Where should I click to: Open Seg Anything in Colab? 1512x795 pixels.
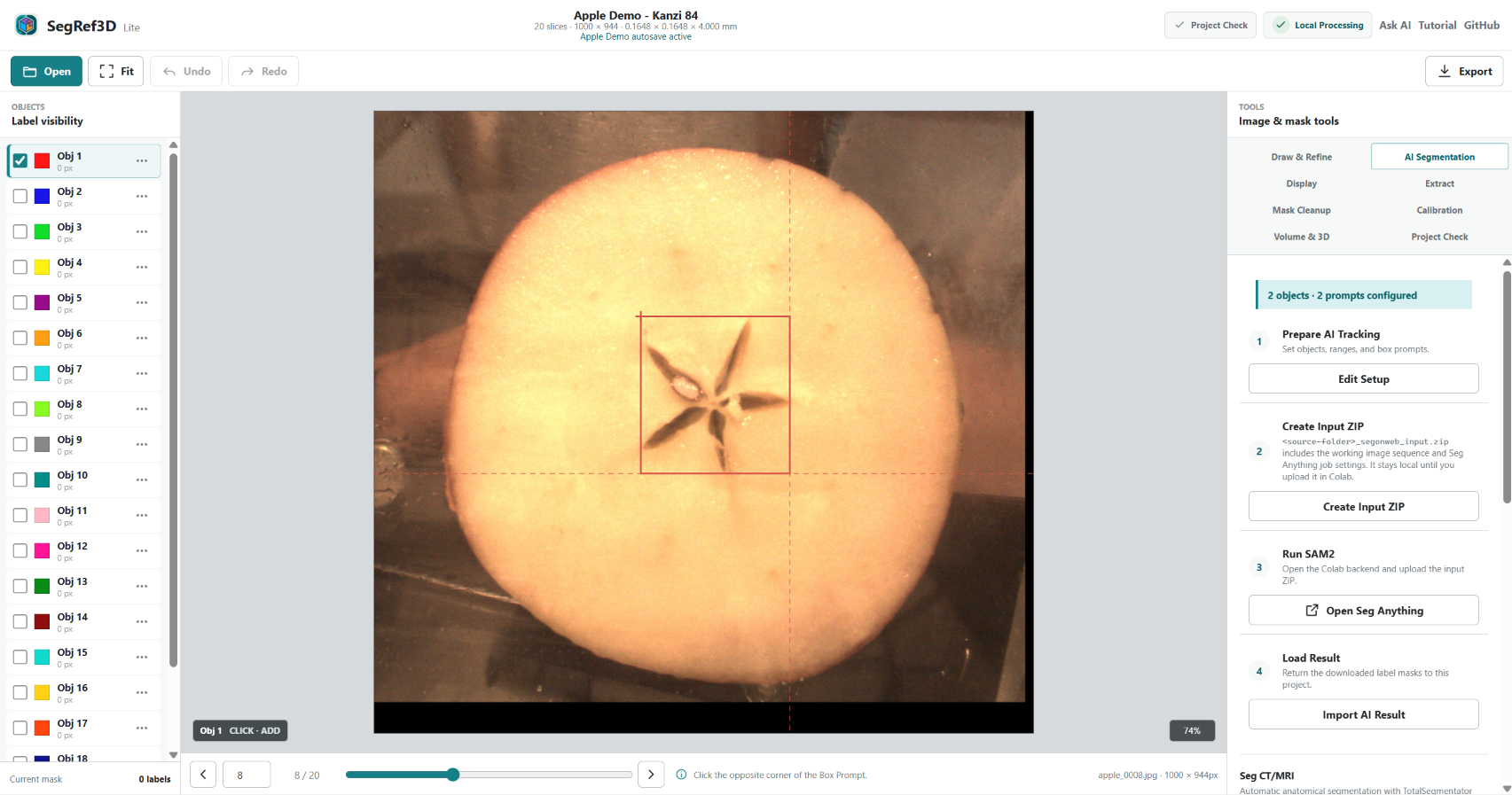[1363, 610]
